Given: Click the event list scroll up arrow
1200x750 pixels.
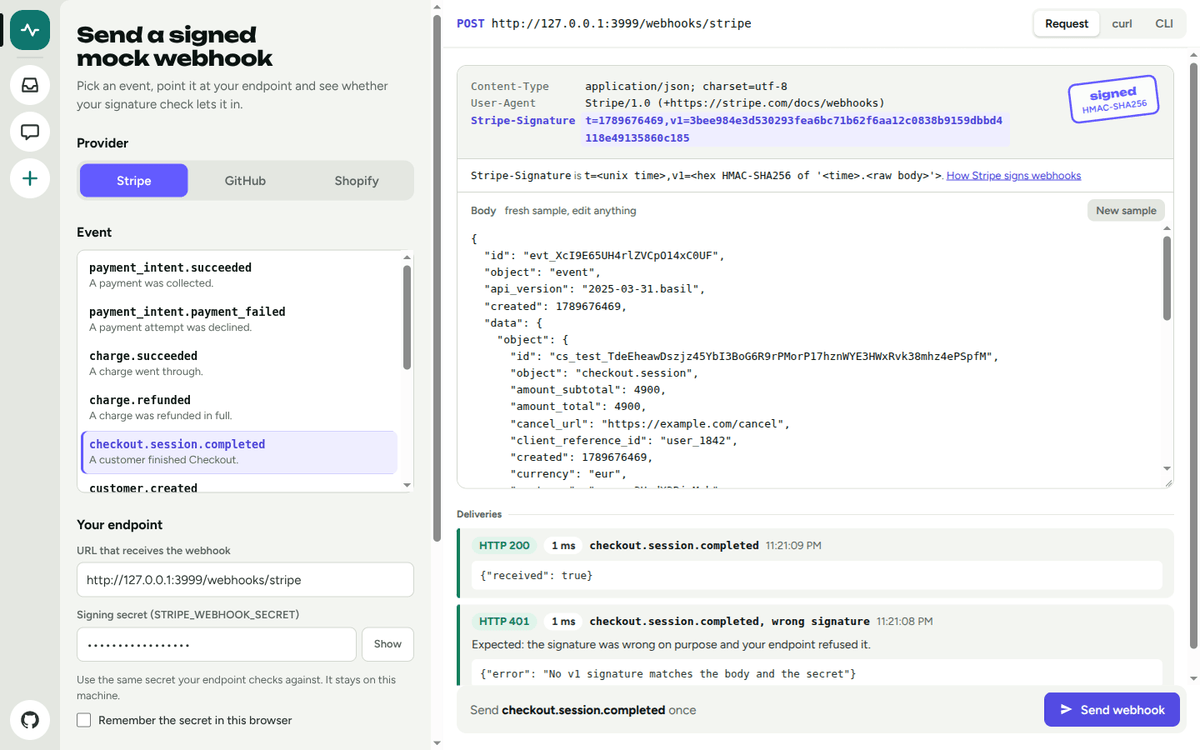Looking at the screenshot, I should 406,259.
